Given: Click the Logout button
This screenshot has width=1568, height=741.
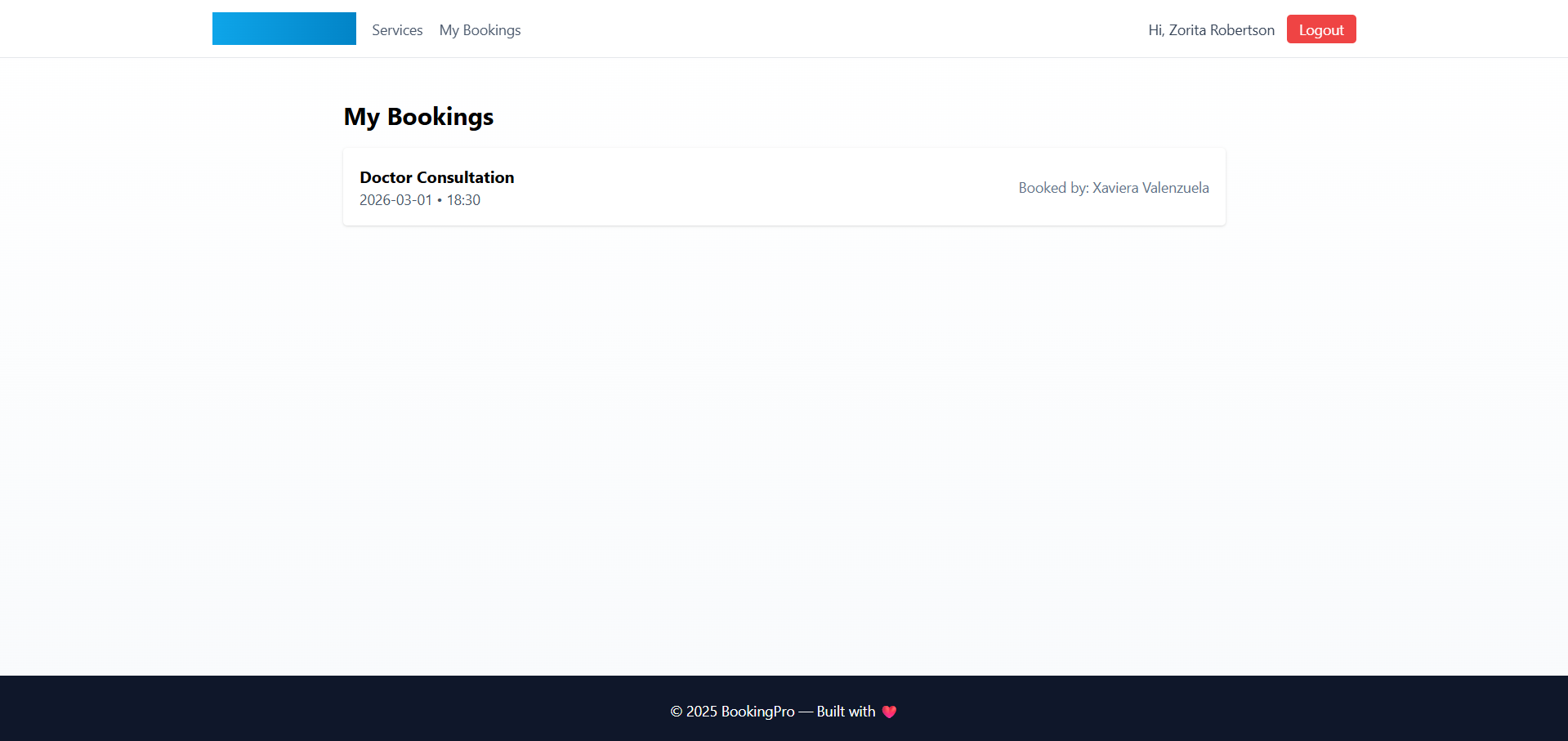Looking at the screenshot, I should coord(1320,29).
